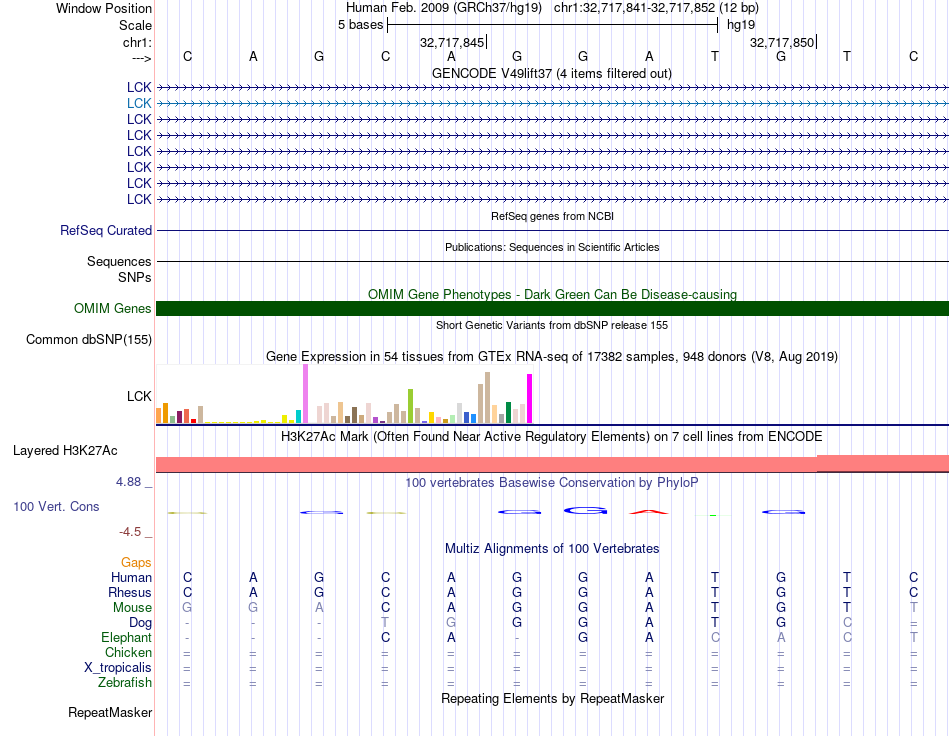Open OMIM Gene Phenotypes track title
This screenshot has width=950, height=736.
(552, 294)
